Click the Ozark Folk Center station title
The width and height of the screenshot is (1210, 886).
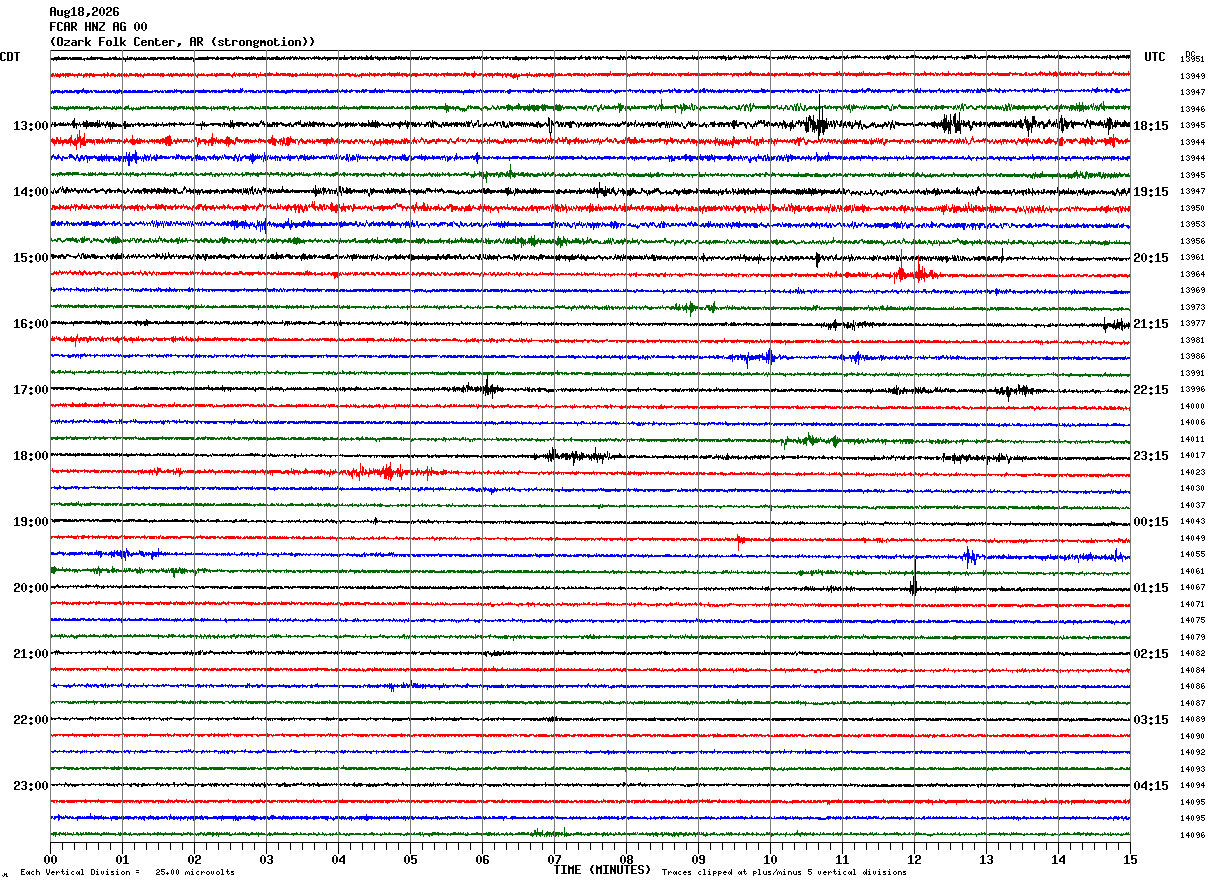(182, 42)
